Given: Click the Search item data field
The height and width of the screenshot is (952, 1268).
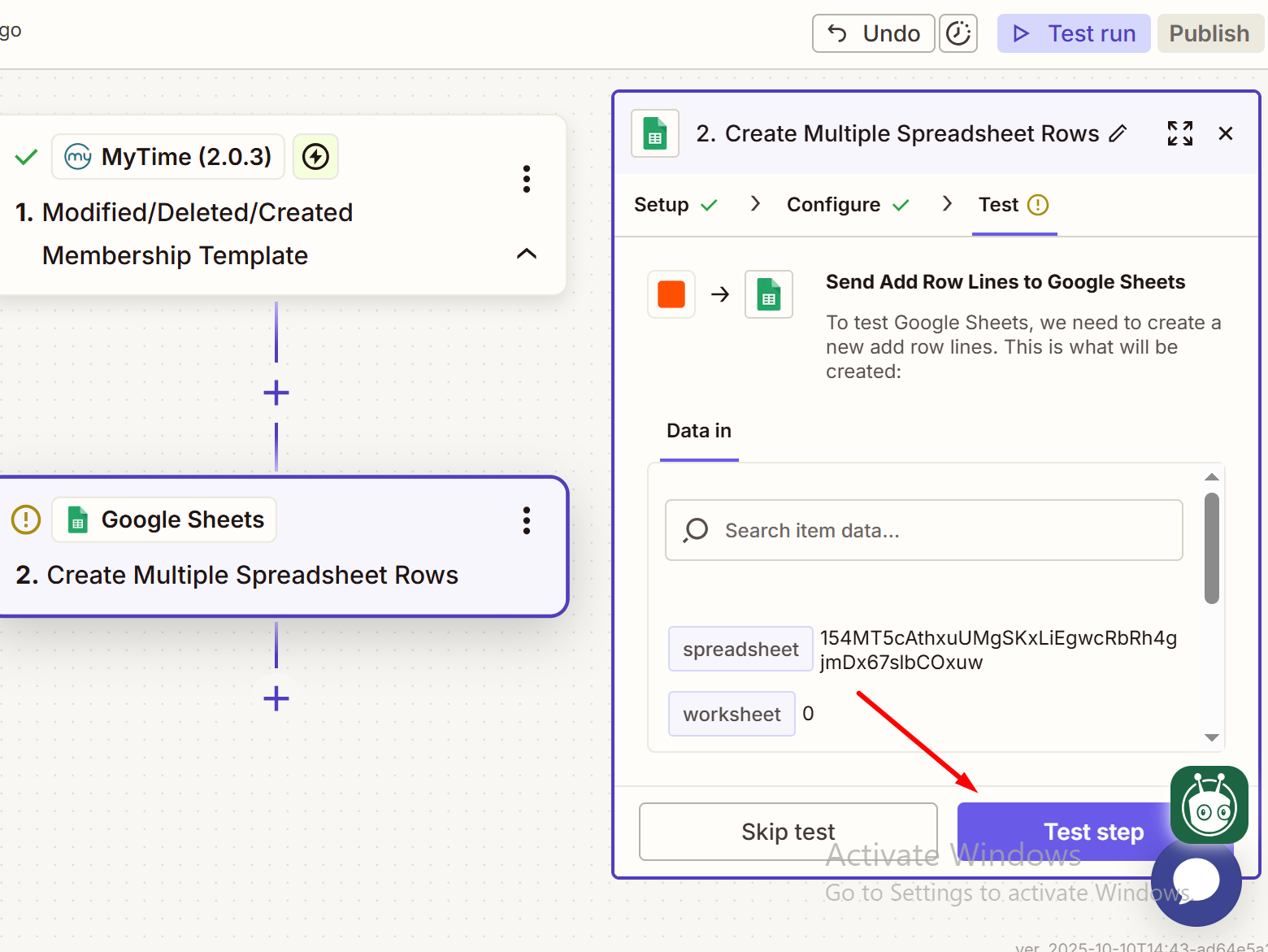Looking at the screenshot, I should (x=924, y=530).
